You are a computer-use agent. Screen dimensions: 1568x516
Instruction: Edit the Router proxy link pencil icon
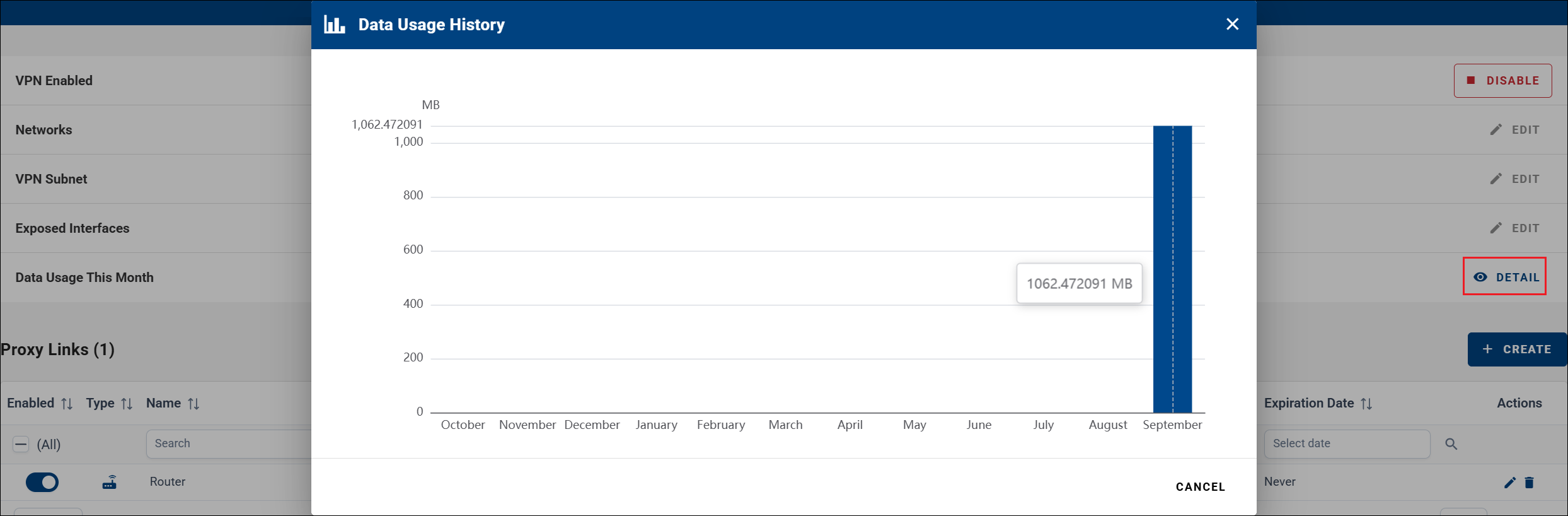click(x=1509, y=483)
